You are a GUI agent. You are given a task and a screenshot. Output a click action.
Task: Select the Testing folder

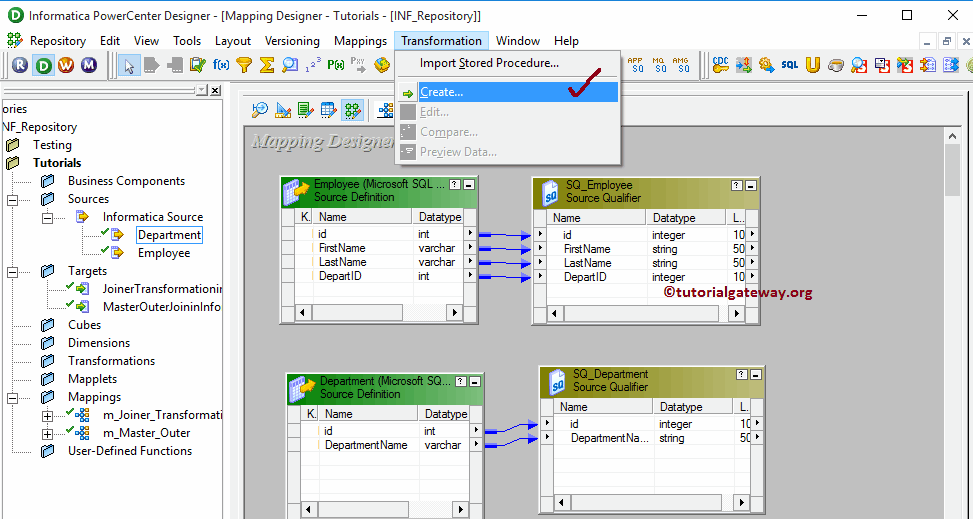point(52,145)
